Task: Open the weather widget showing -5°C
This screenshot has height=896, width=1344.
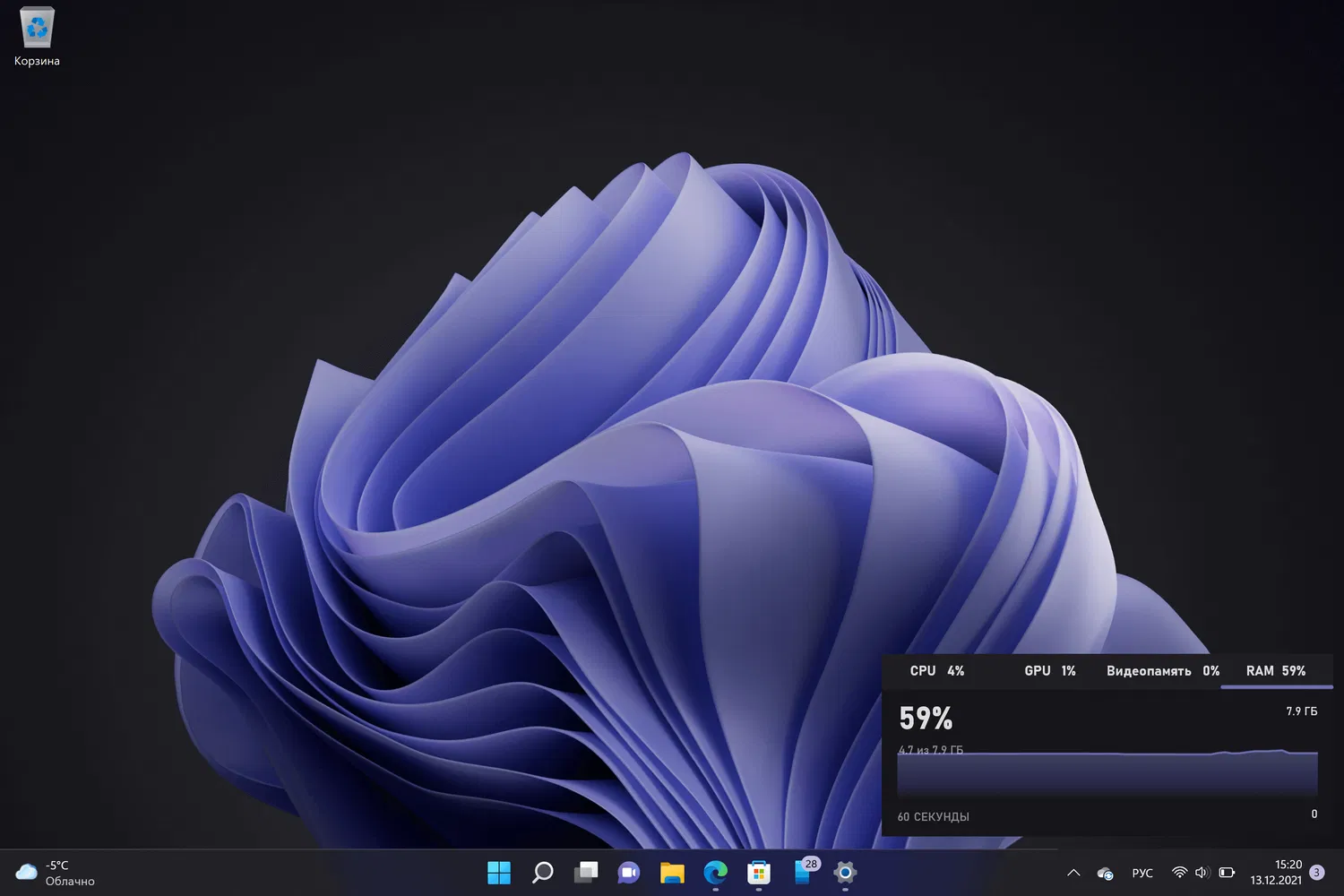Action: coord(56,873)
